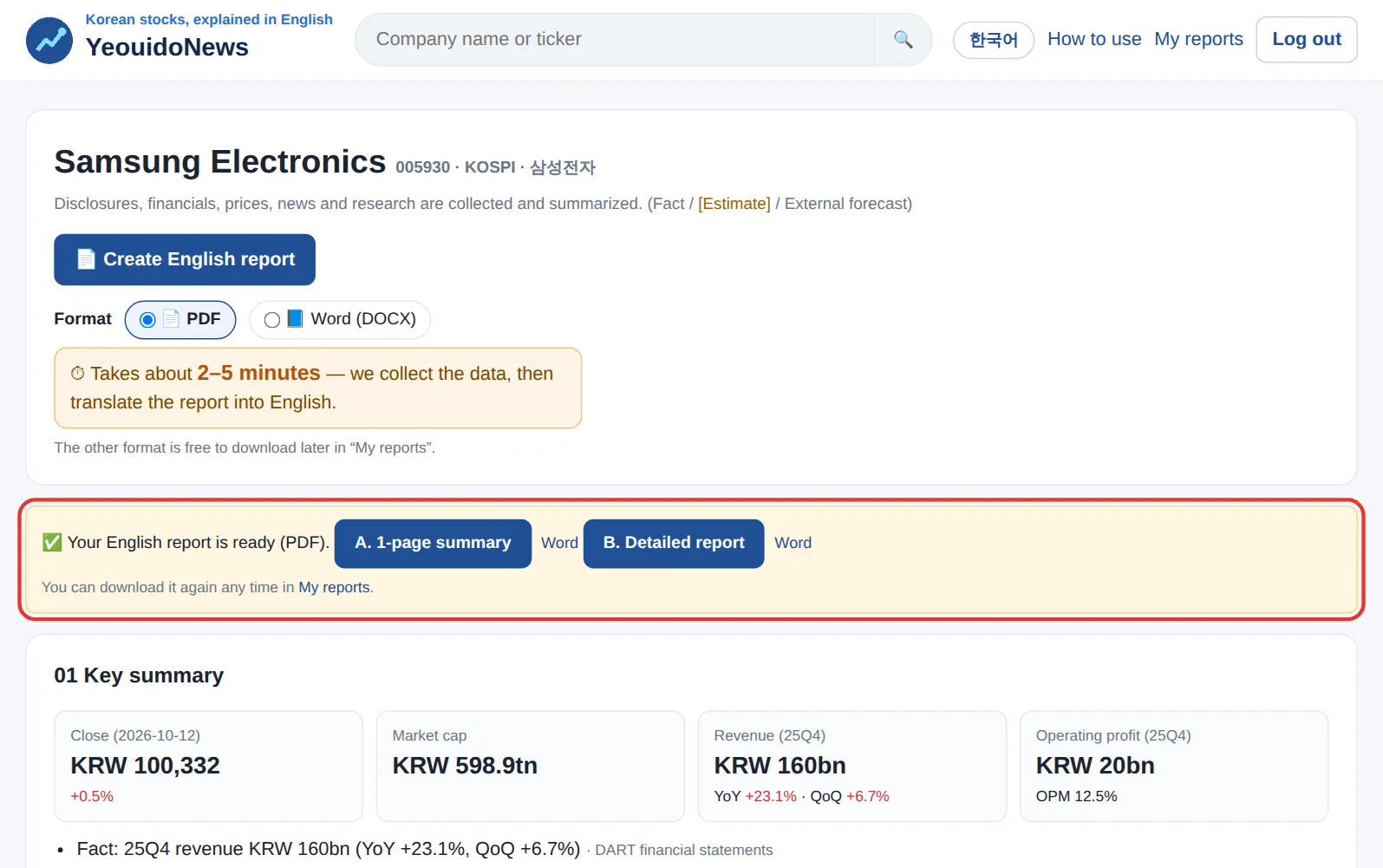Click Word link next to 1-page summary
The height and width of the screenshot is (868, 1383).
559,543
